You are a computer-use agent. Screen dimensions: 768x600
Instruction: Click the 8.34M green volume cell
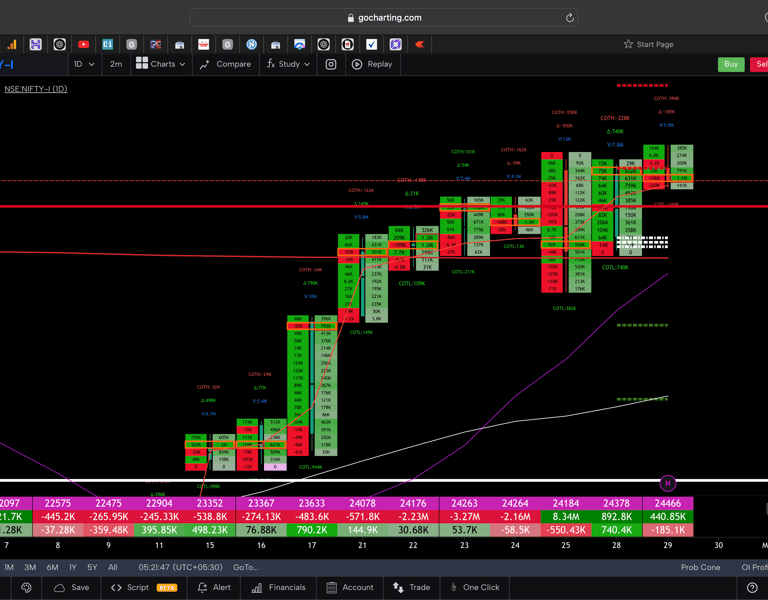click(x=566, y=516)
